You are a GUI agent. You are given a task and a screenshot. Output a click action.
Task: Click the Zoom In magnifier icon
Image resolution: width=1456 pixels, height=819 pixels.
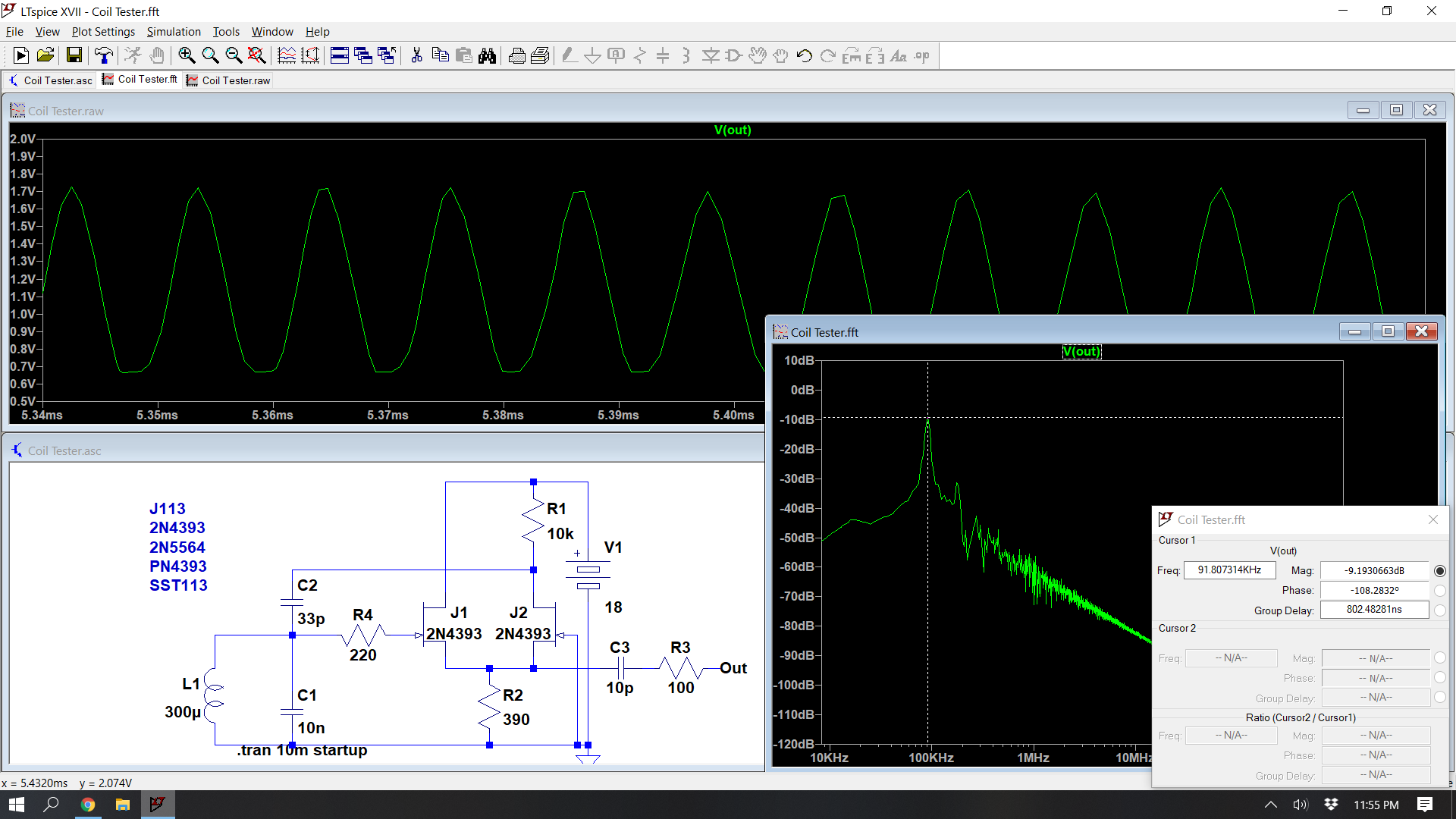[x=187, y=55]
